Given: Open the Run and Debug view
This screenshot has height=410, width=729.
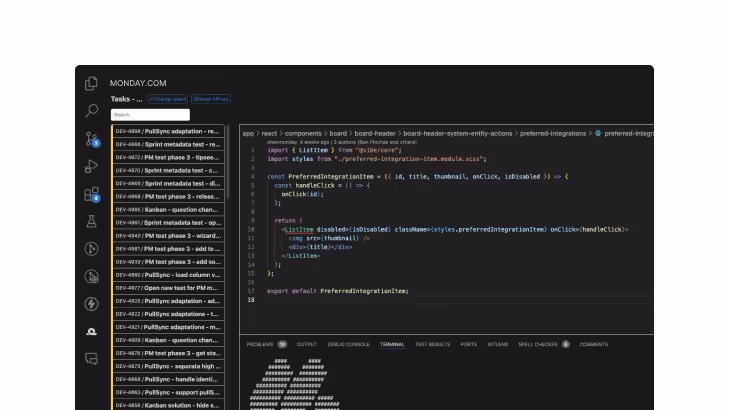Looking at the screenshot, I should click(x=91, y=166).
